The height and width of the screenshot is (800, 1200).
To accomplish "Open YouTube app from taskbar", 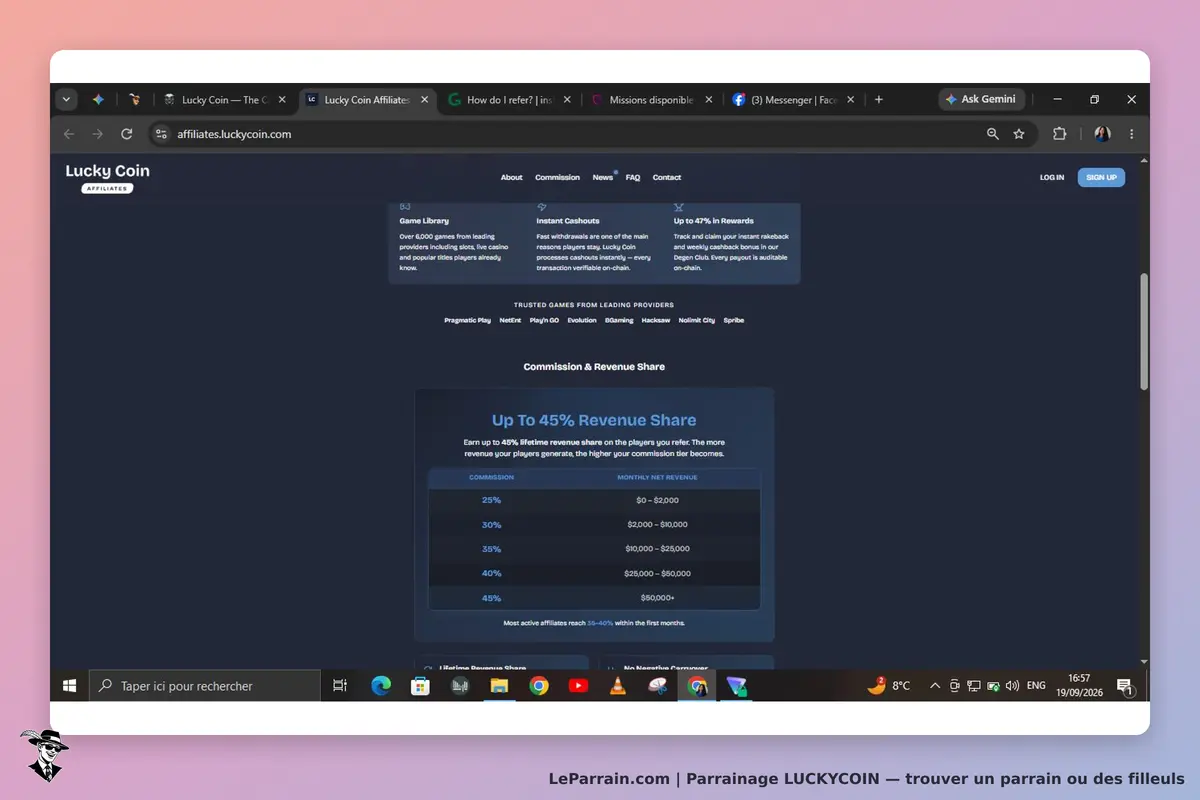I will point(578,686).
